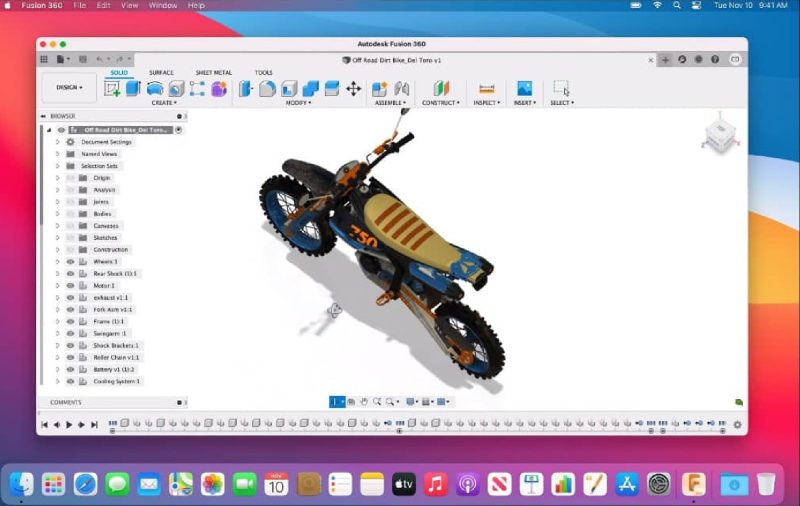Image resolution: width=800 pixels, height=506 pixels.
Task: Play the design timeline
Action: 69,424
